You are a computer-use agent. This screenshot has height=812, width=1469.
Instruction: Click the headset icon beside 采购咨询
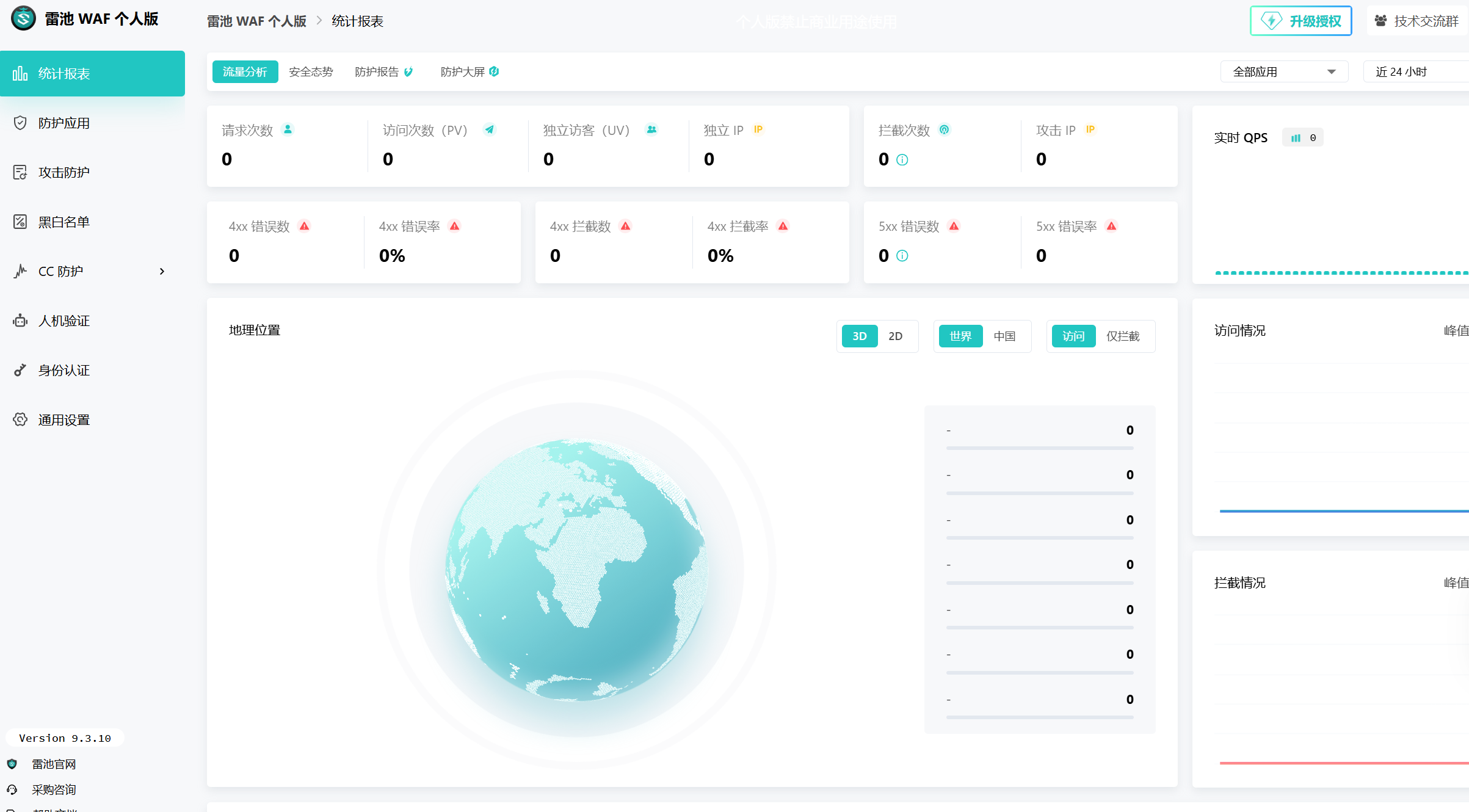[12, 789]
